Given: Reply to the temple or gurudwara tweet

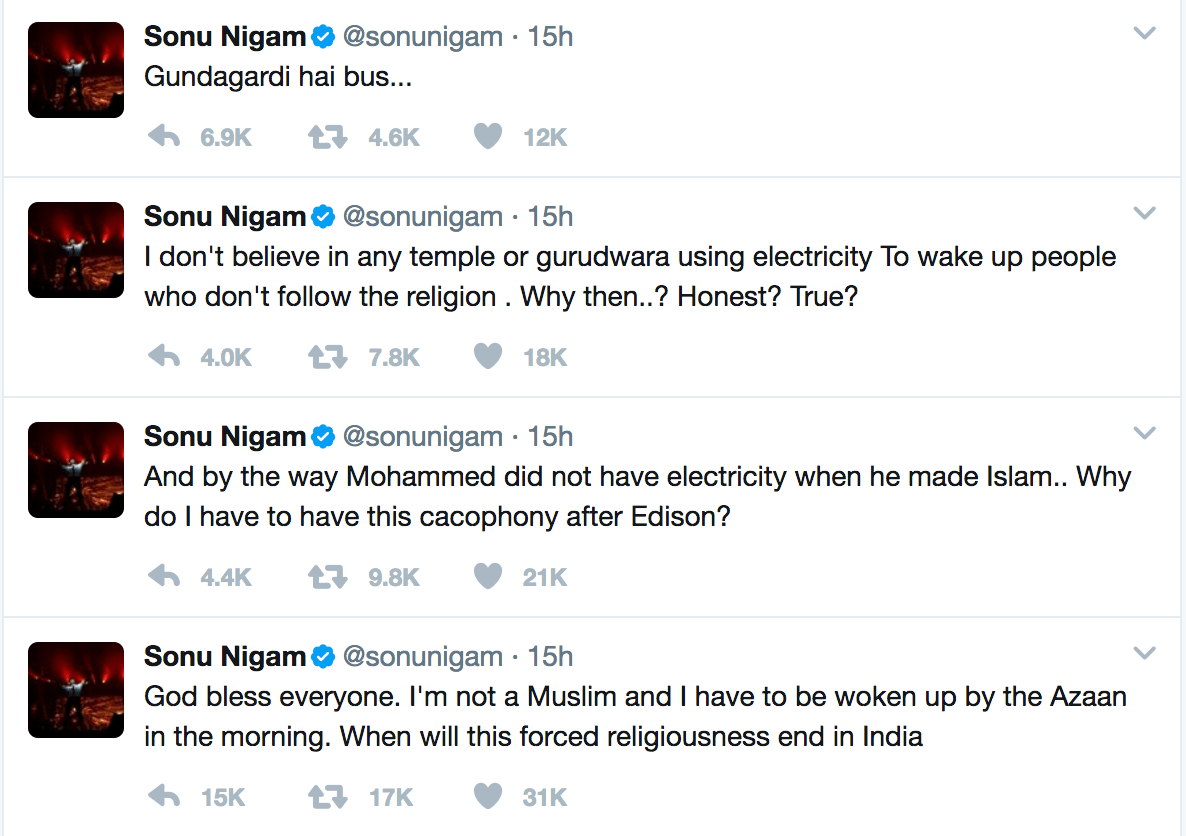Looking at the screenshot, I should click(x=164, y=356).
